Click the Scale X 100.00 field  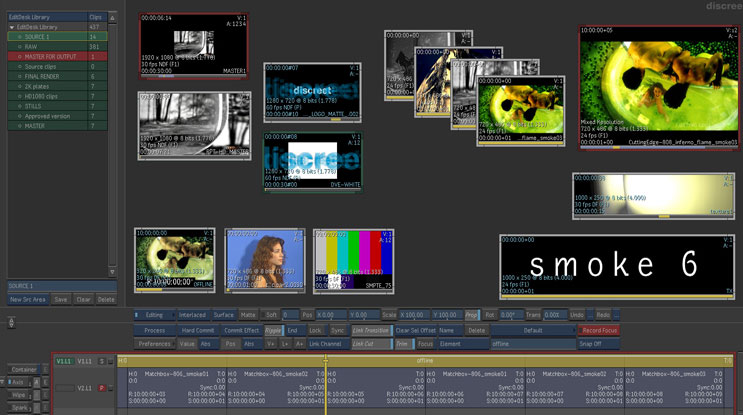click(x=414, y=315)
